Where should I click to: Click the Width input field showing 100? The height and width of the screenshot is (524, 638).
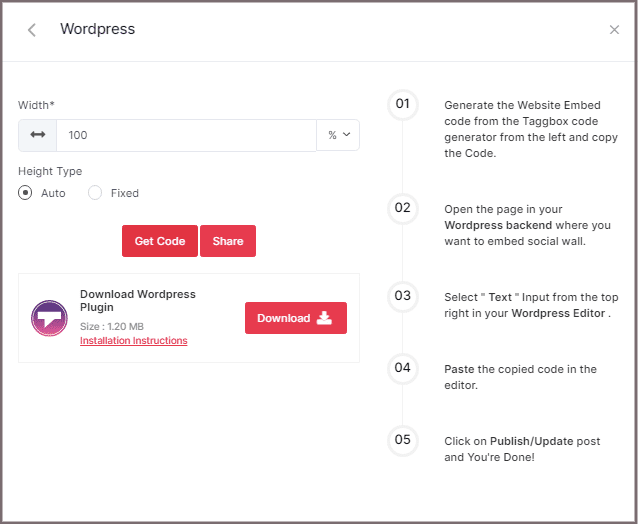click(185, 135)
